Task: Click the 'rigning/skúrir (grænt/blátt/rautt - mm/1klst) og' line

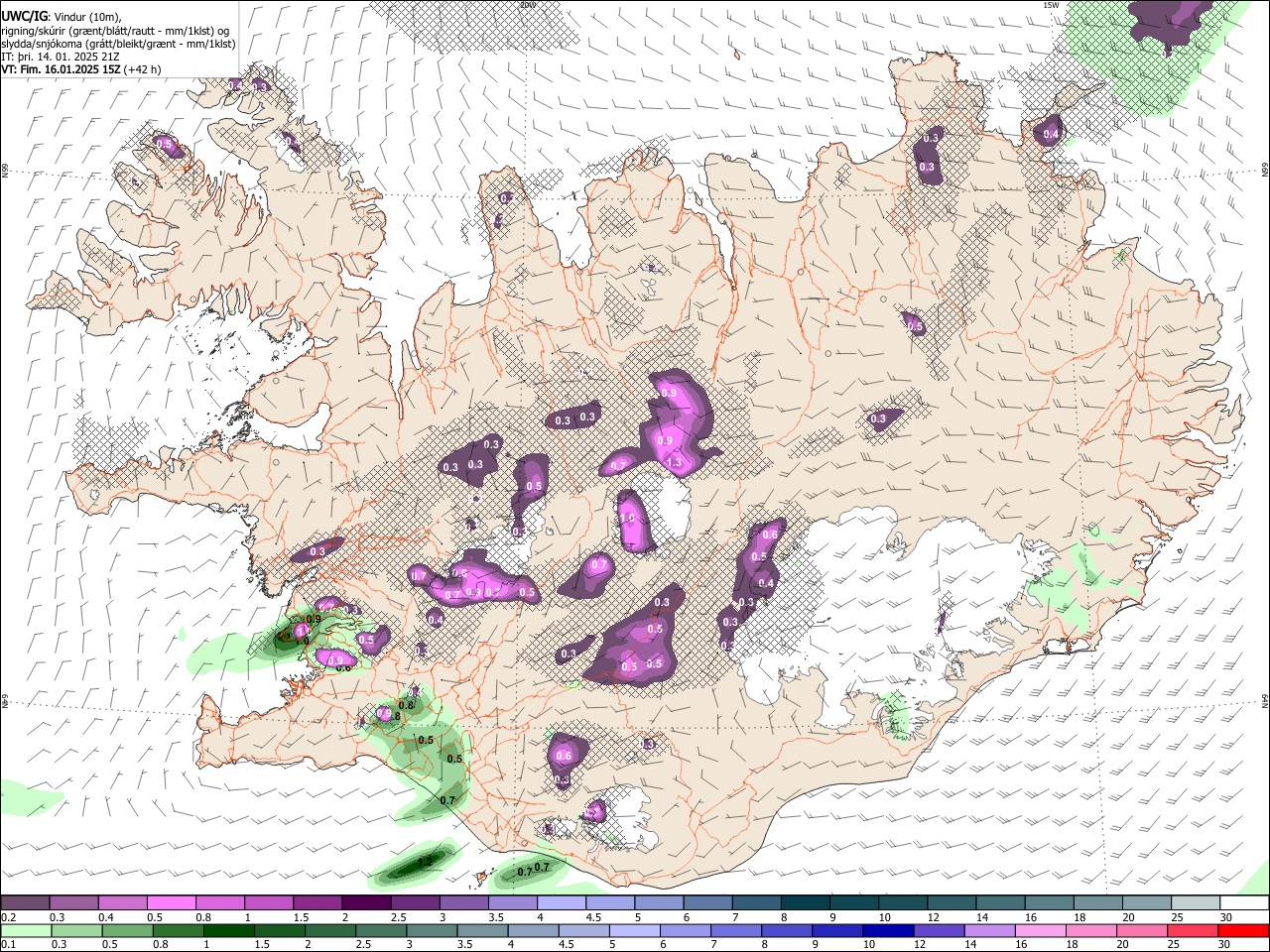Action: 115,31
